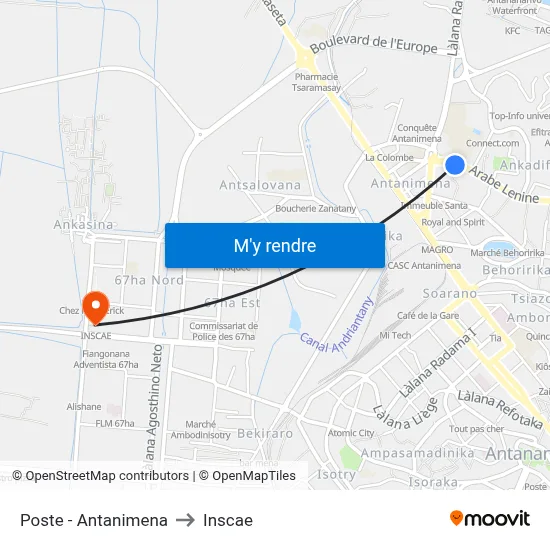The image size is (550, 550).
Task: Select the Pharmacie Tsaramasay map label
Action: (316, 82)
